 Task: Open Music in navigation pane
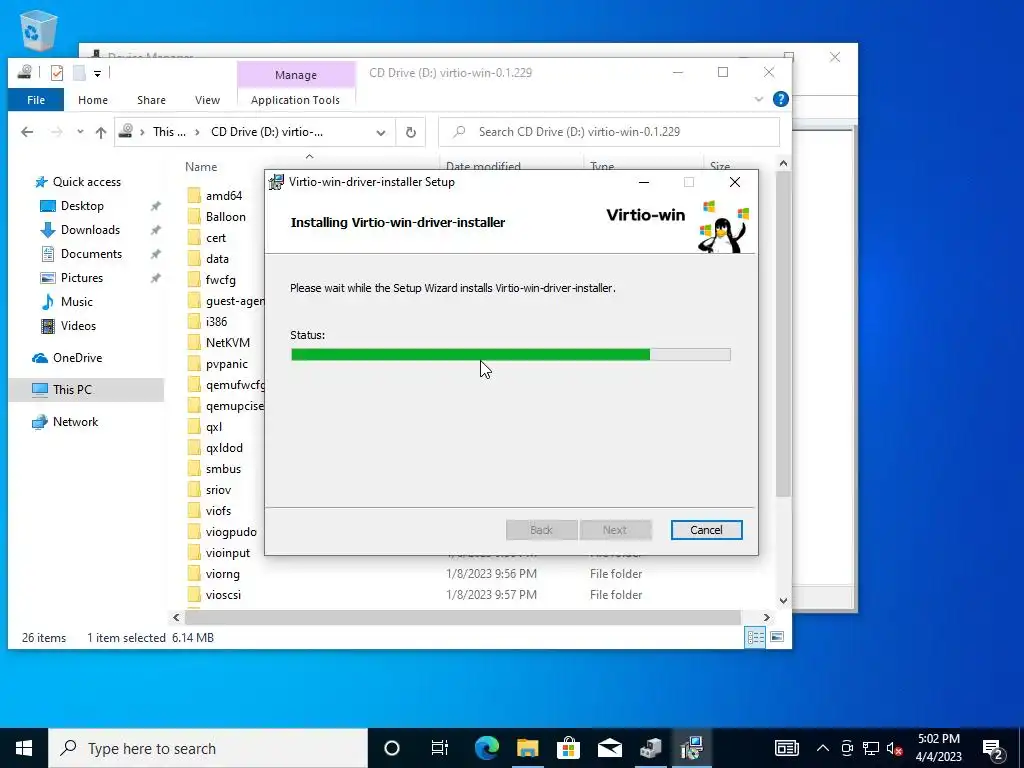(76, 302)
